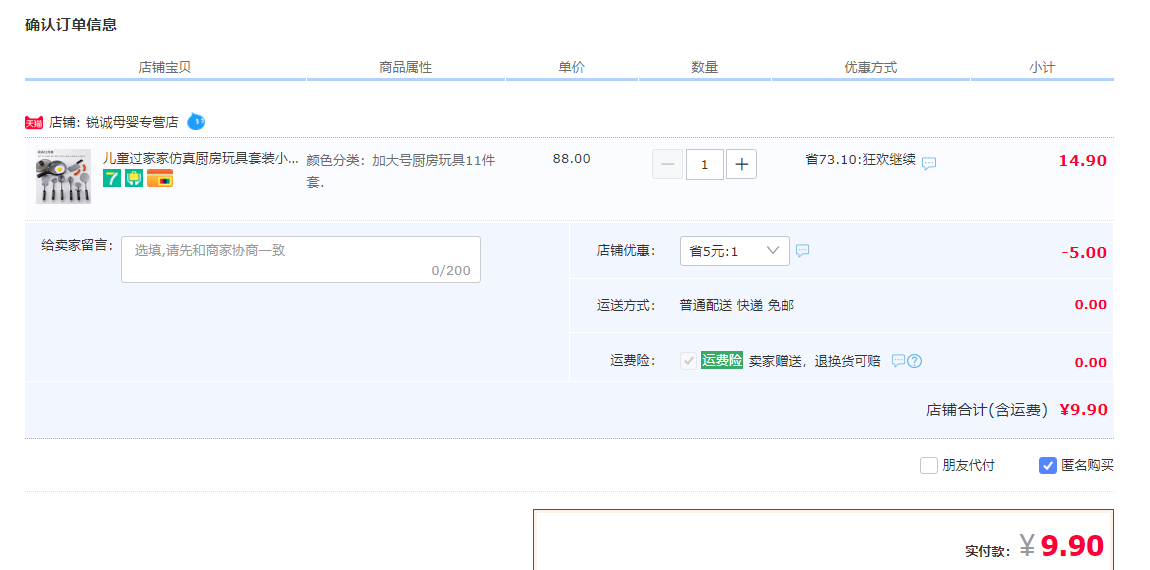Click the 店铺宝贝 column header
1150x570 pixels.
tap(165, 67)
